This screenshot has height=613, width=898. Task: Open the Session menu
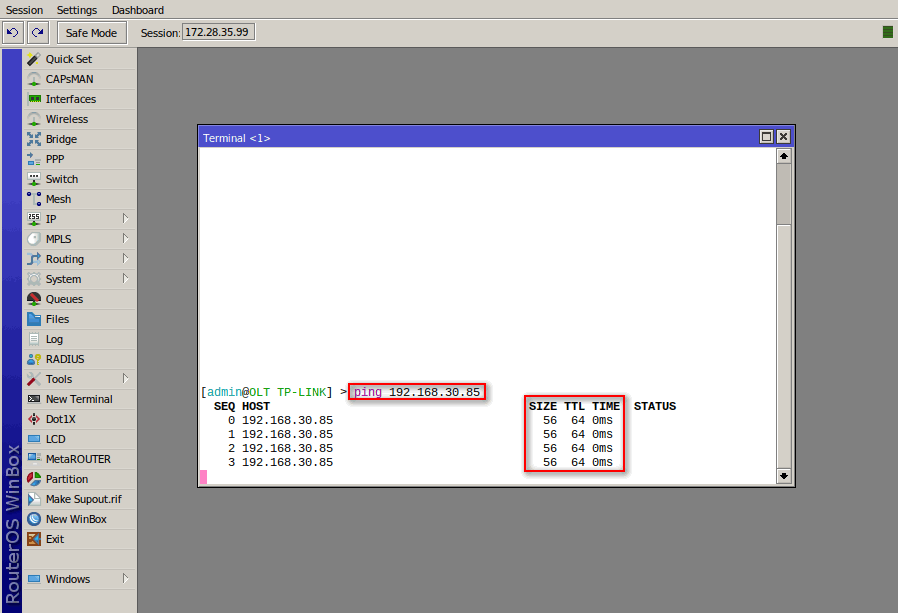[x=25, y=10]
